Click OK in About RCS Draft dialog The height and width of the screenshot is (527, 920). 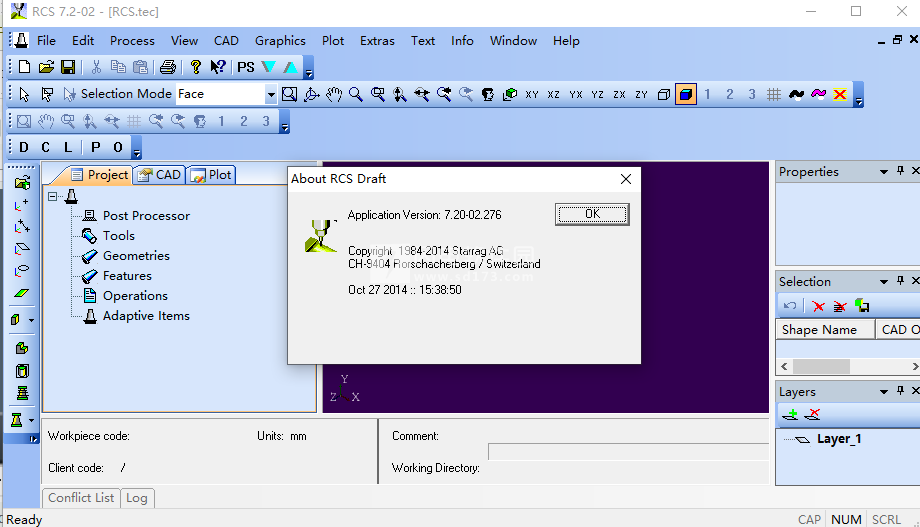(x=592, y=214)
